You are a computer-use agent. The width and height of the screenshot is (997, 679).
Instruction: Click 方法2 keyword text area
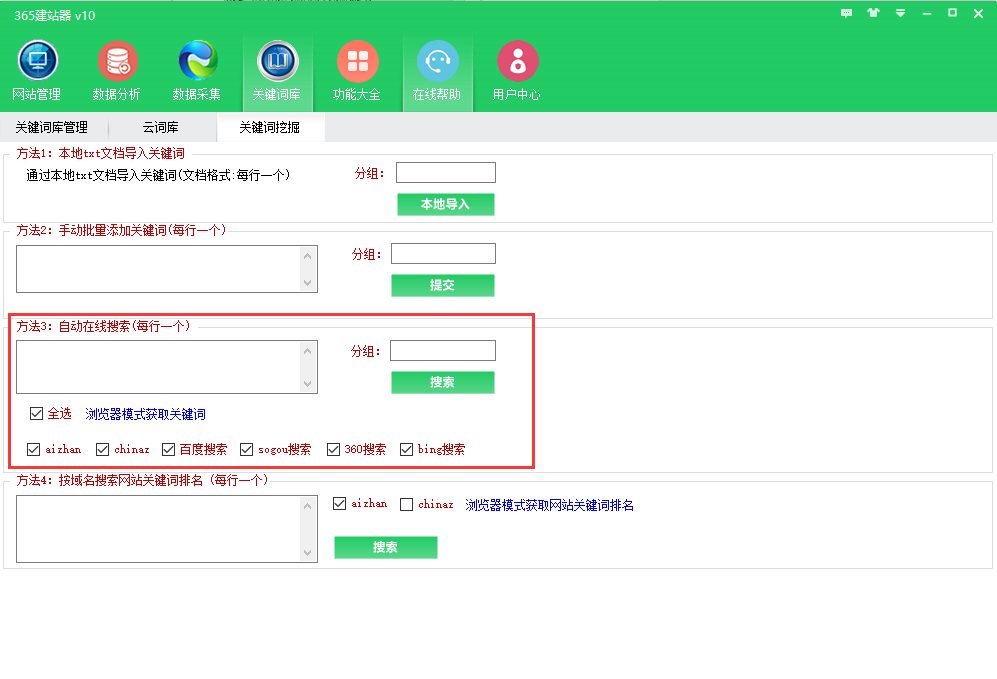pyautogui.click(x=158, y=269)
